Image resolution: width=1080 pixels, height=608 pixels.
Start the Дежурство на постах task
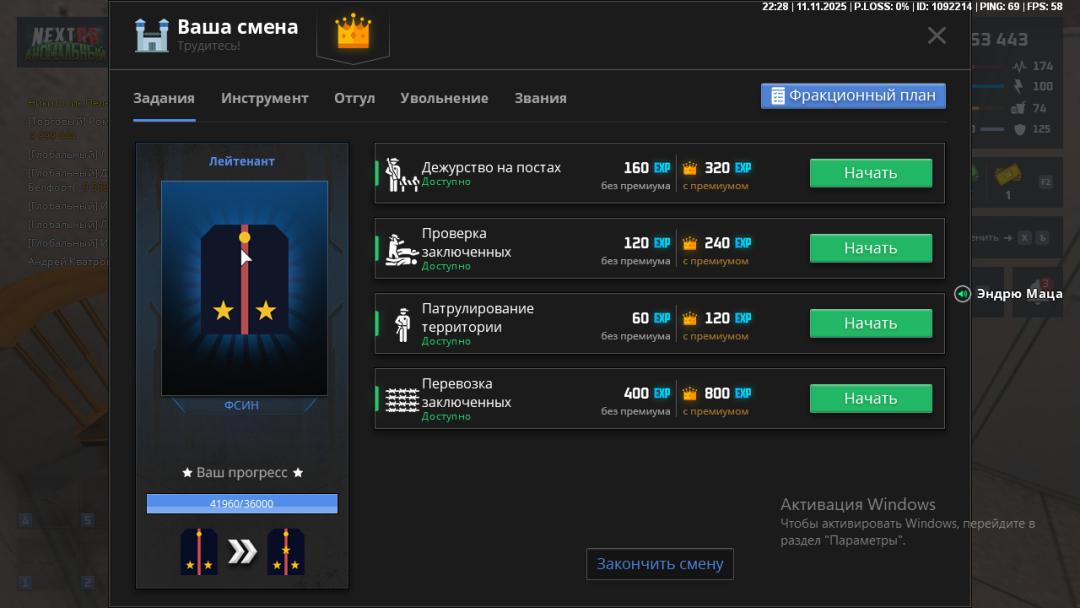[x=870, y=173]
